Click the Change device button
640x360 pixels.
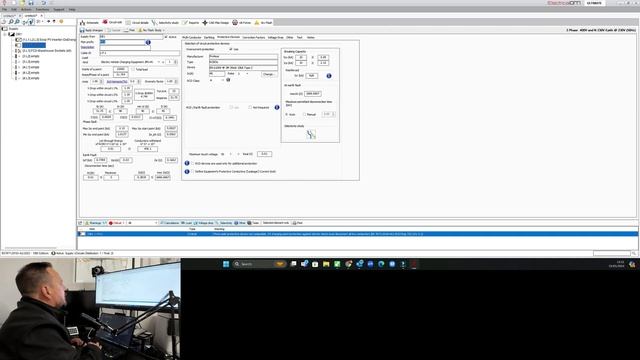click(269, 74)
